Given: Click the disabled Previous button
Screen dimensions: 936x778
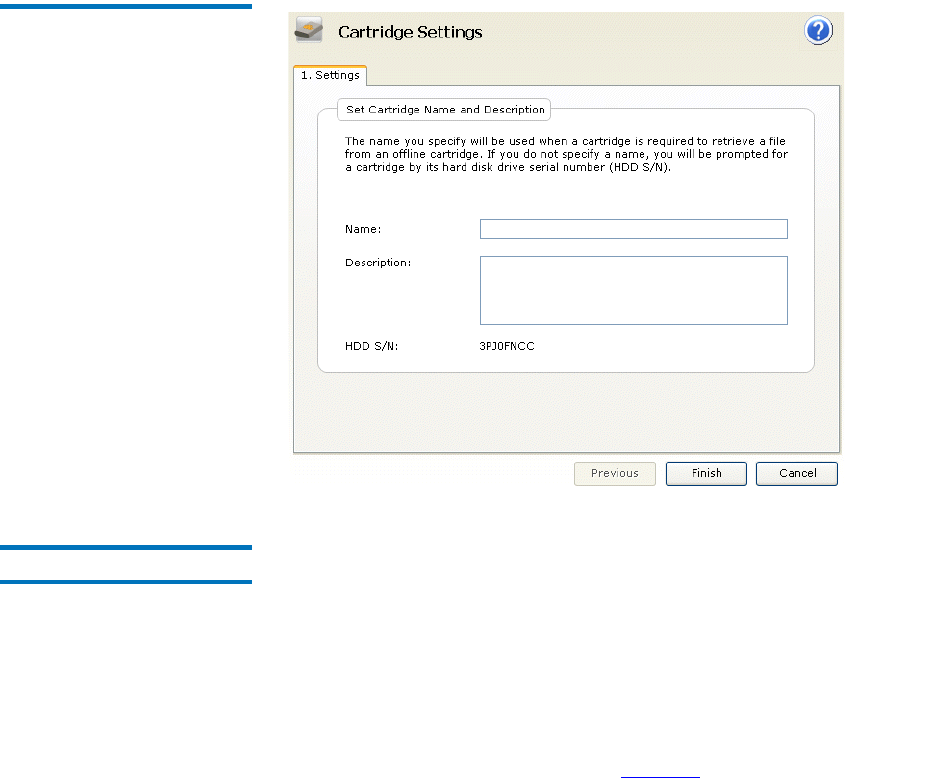Looking at the screenshot, I should [614, 473].
